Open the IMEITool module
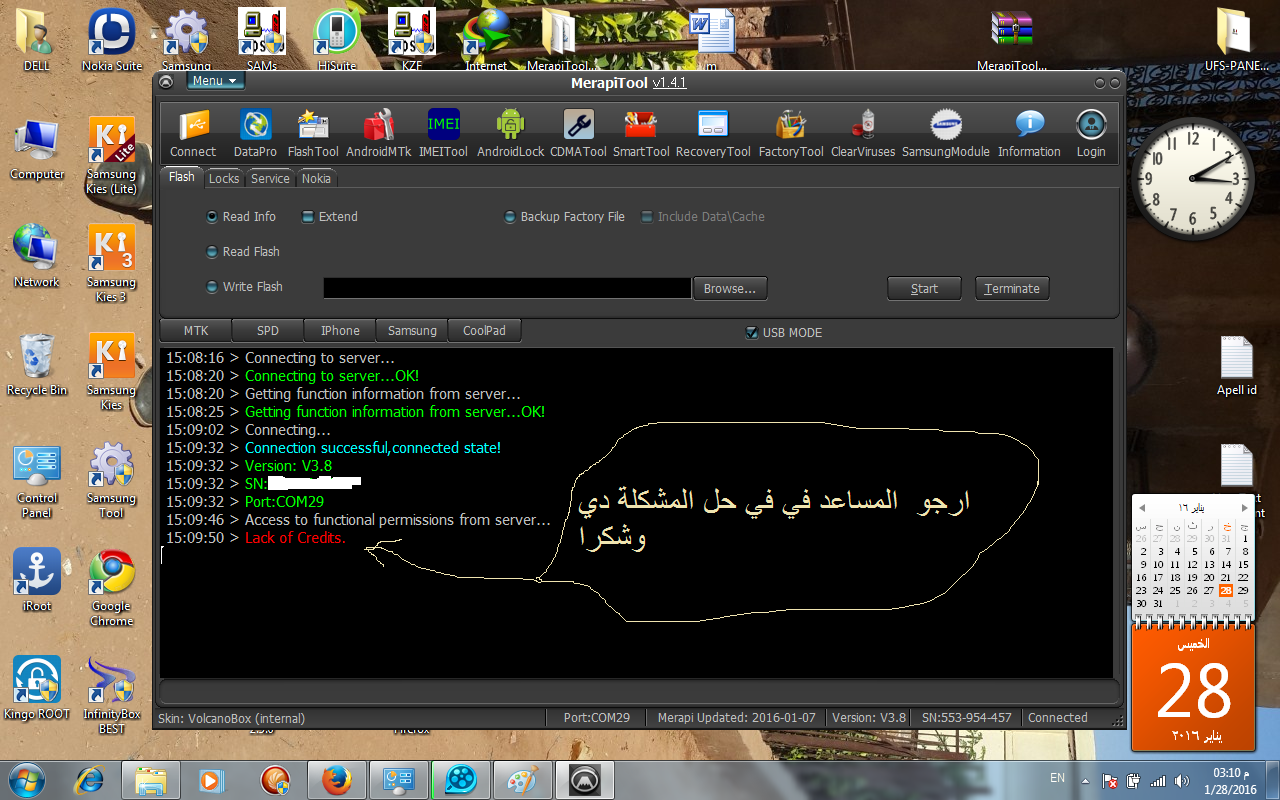 tap(443, 133)
